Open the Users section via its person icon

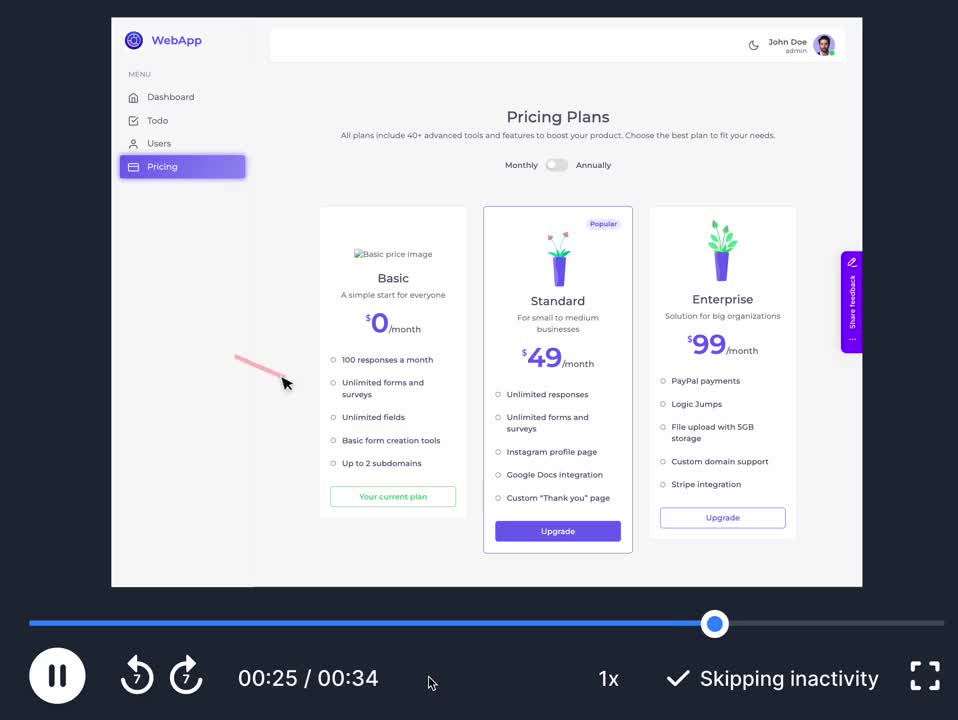point(134,143)
